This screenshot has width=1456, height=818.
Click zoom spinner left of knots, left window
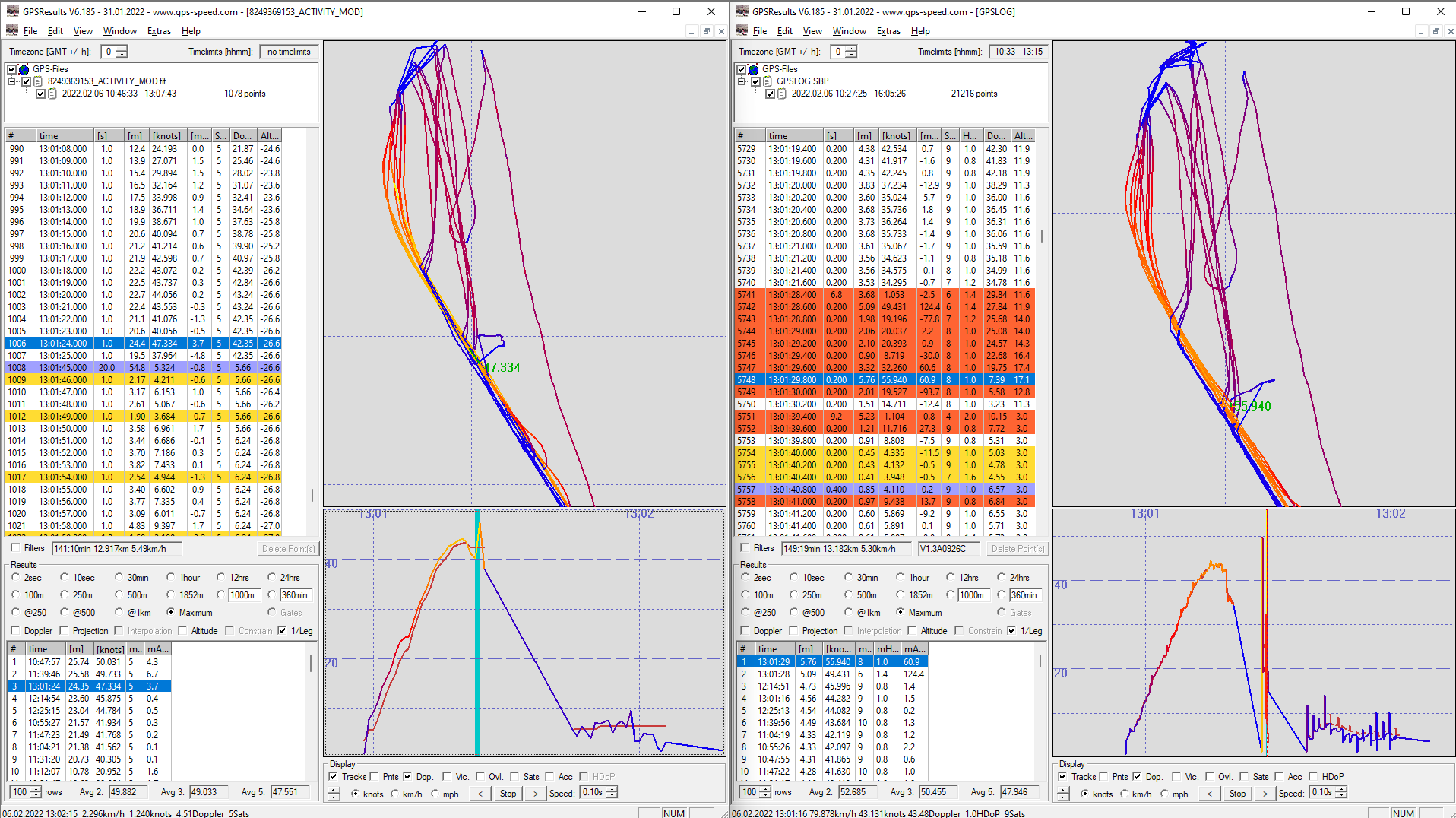[x=334, y=794]
